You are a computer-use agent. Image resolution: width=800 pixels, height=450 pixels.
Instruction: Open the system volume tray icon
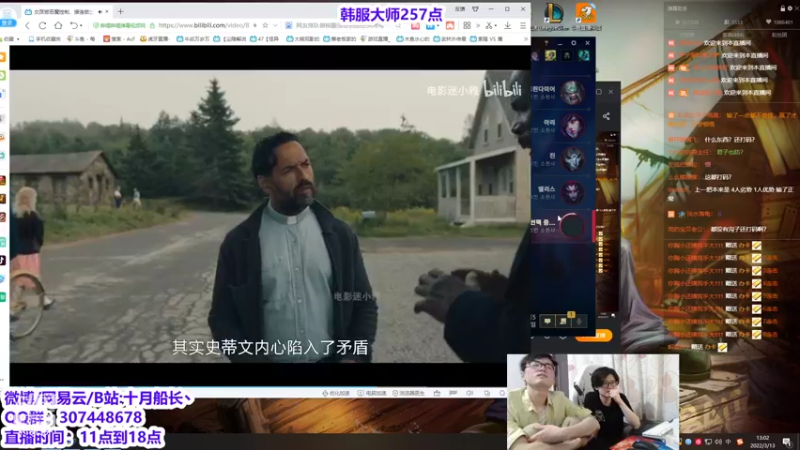pyautogui.click(x=718, y=442)
